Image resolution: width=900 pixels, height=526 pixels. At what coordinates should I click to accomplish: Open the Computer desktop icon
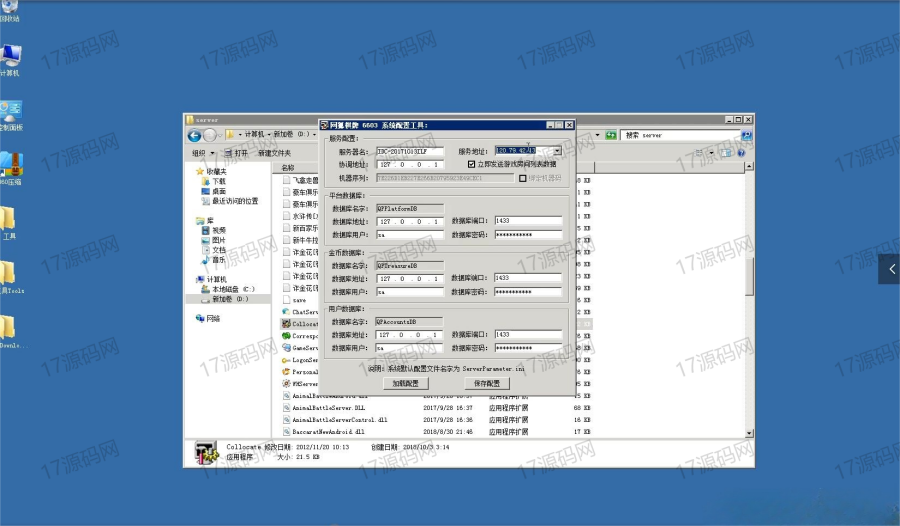click(x=10, y=60)
